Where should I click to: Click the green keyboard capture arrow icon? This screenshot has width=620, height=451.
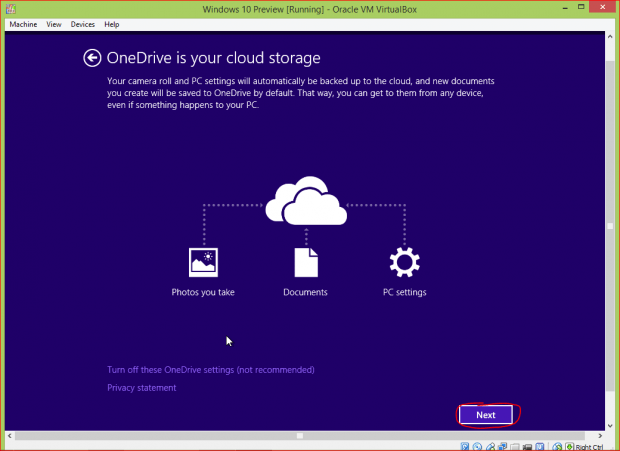pyautogui.click(x=569, y=447)
